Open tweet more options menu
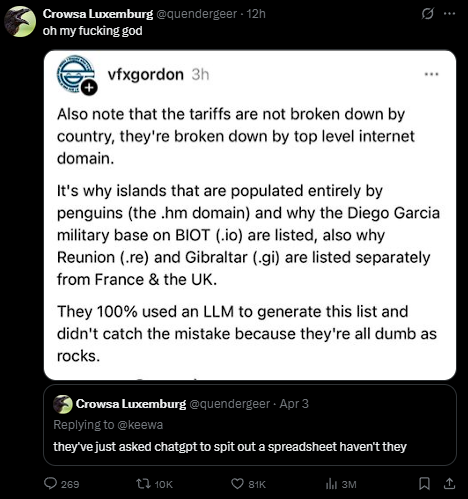Viewport: 468px width, 499px height. (449, 14)
